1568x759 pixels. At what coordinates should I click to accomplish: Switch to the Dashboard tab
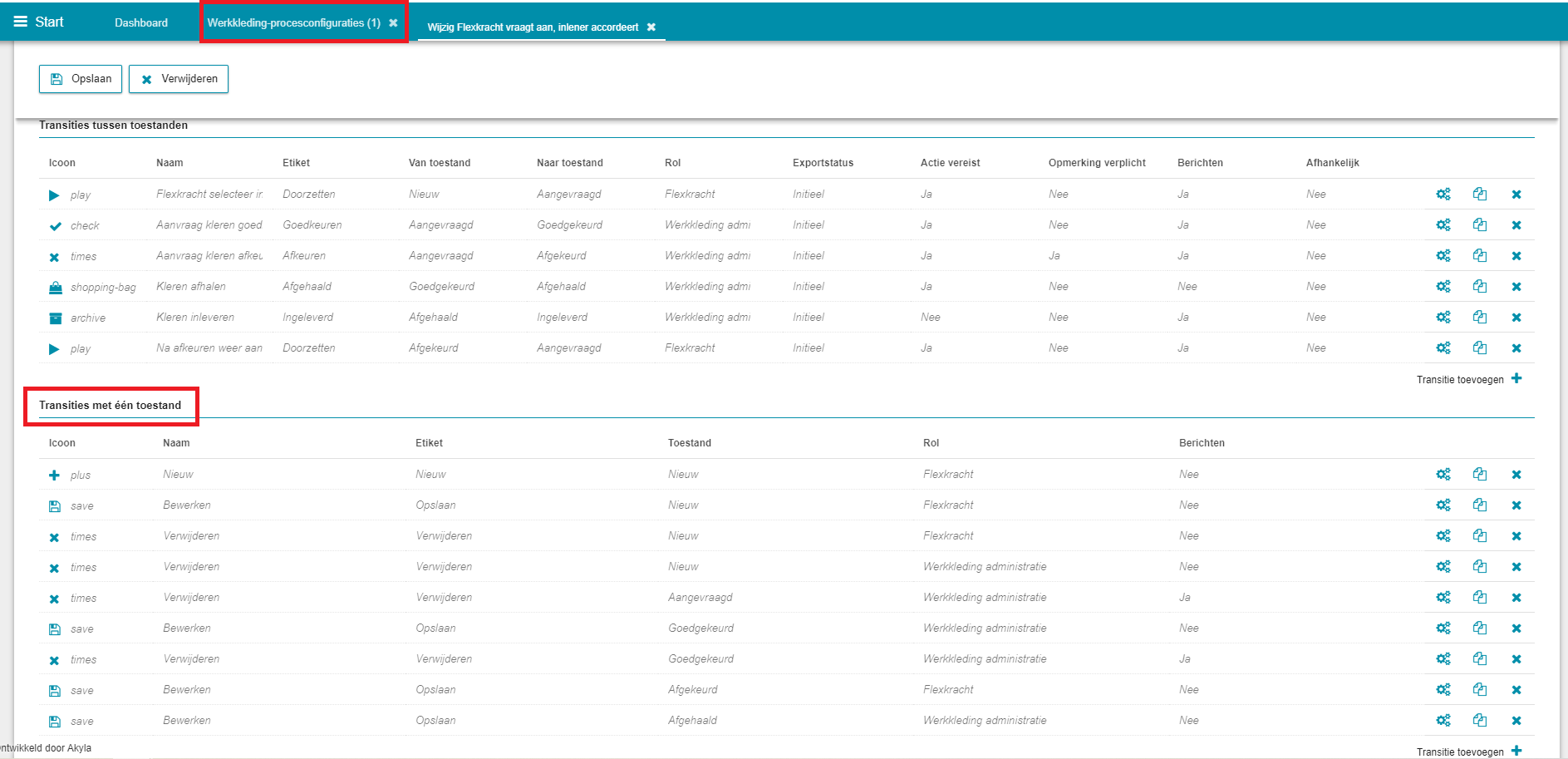pos(141,22)
